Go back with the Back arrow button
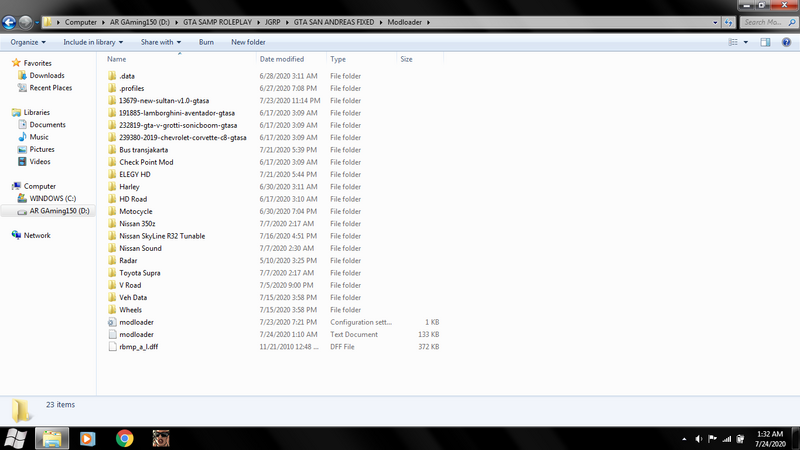The image size is (800, 450). 9,22
